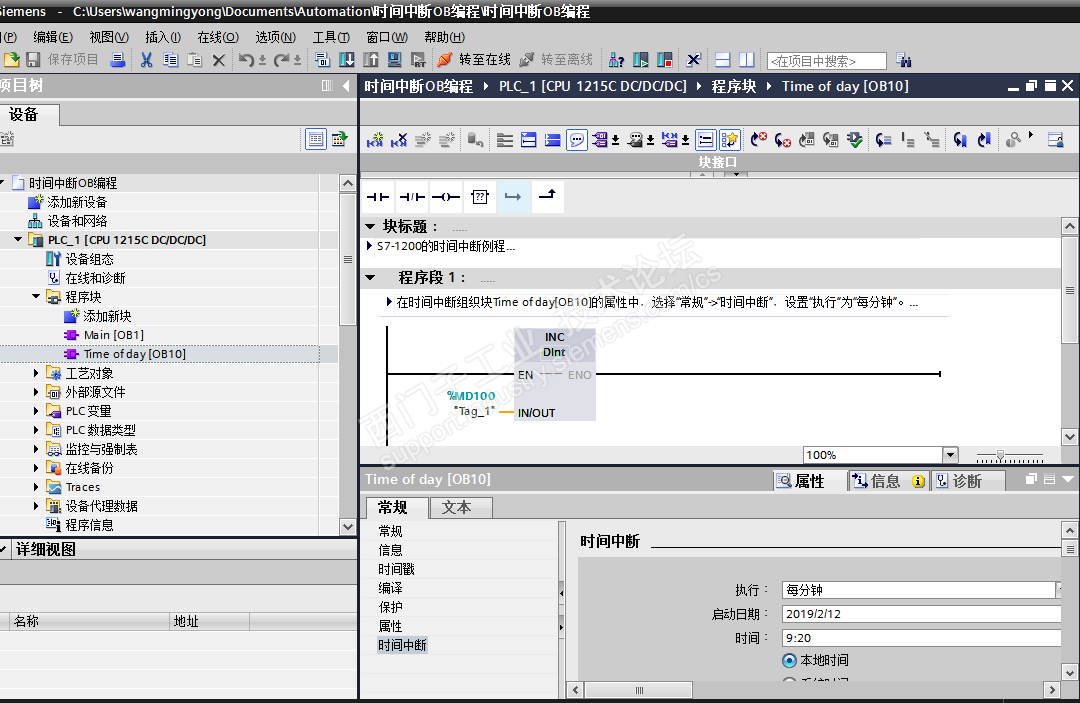Click the 设备 tab in project tree
Viewport: 1080px width, 703px height.
30,114
